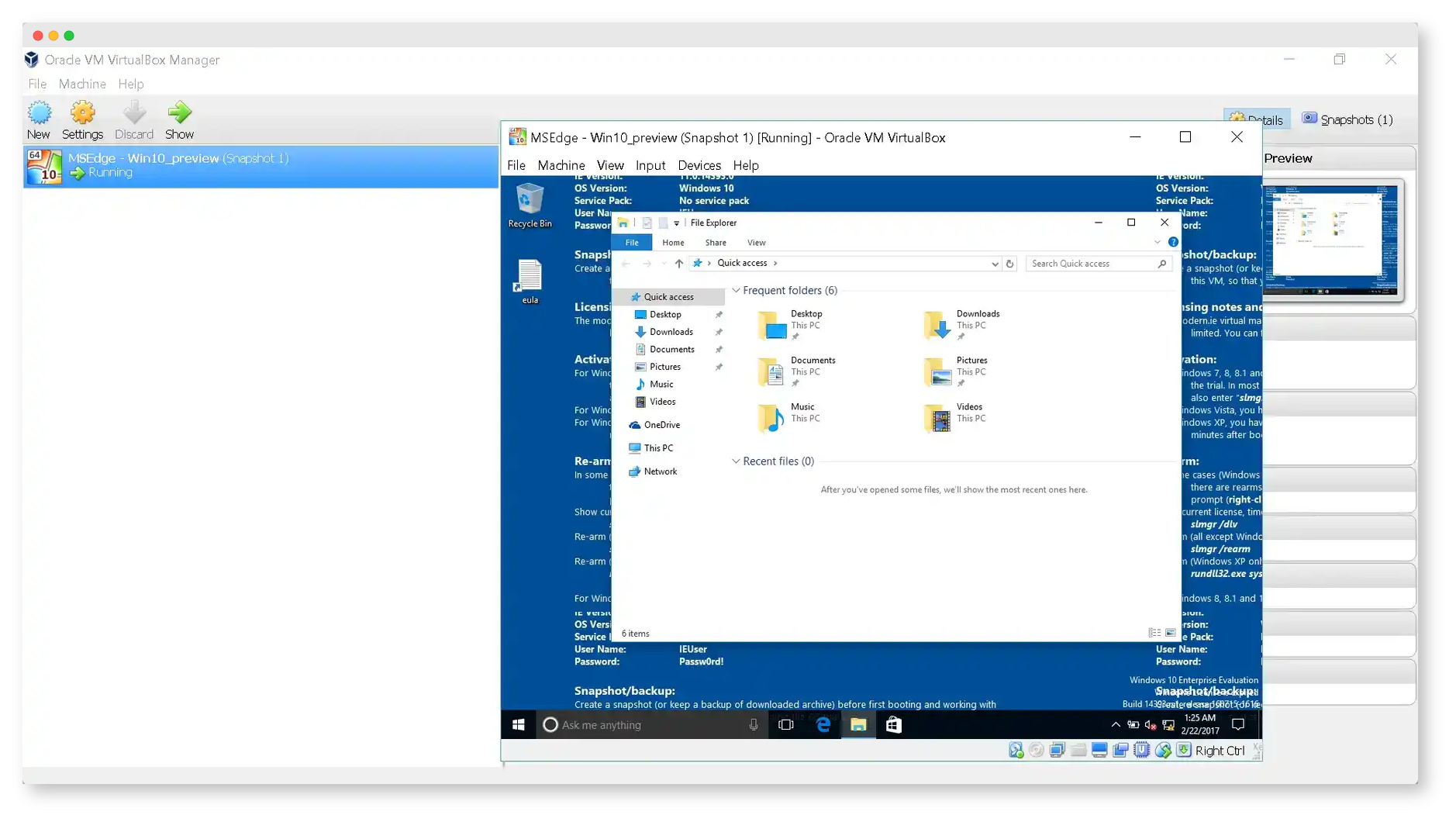Open the Input menu in the VM window
Image resolution: width=1456 pixels, height=822 pixels.
(x=650, y=165)
